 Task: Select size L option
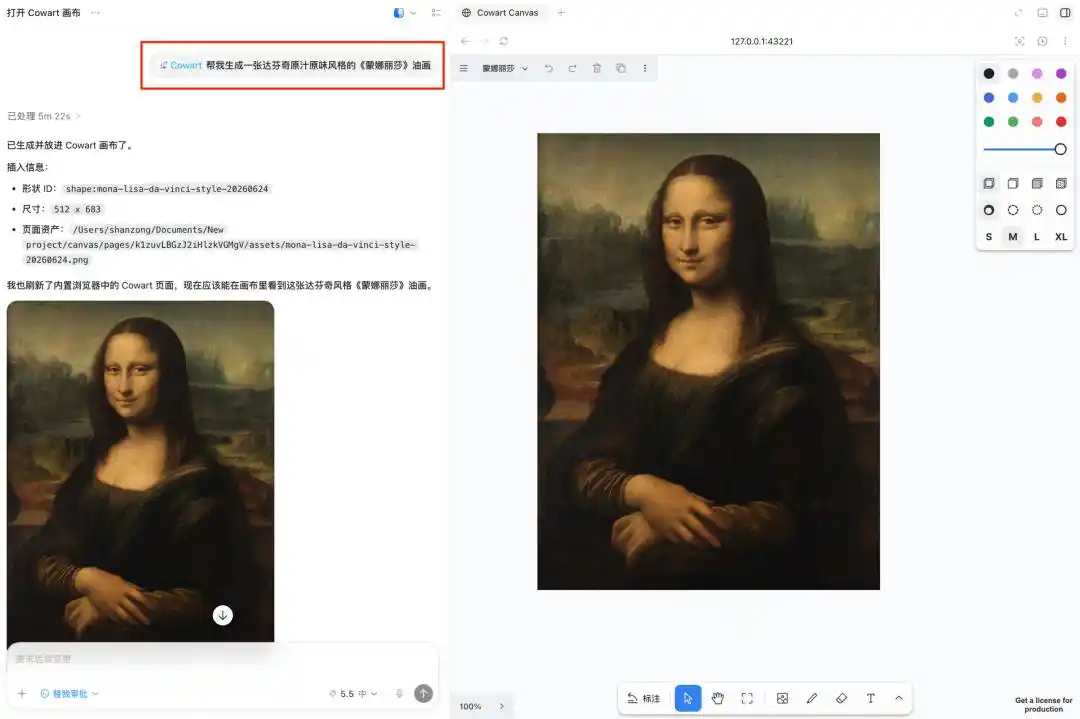[x=1037, y=236]
